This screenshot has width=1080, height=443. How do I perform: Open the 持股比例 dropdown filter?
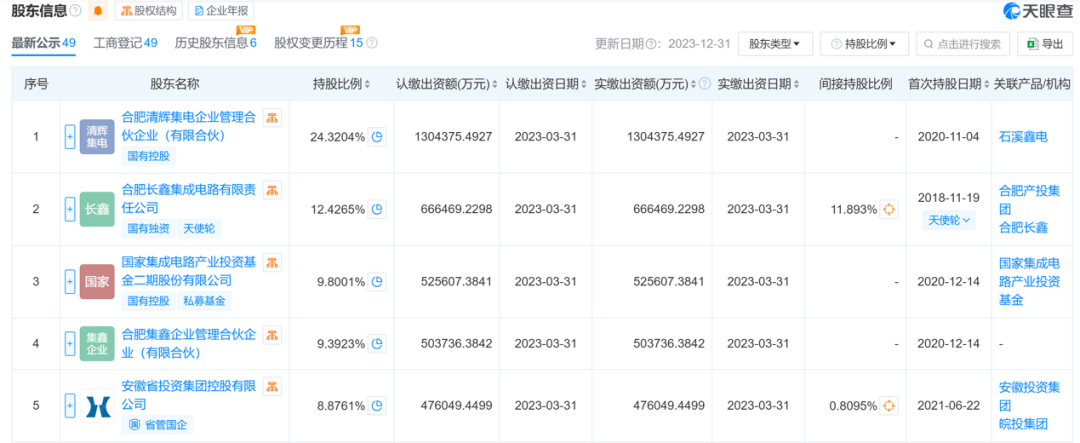point(864,44)
